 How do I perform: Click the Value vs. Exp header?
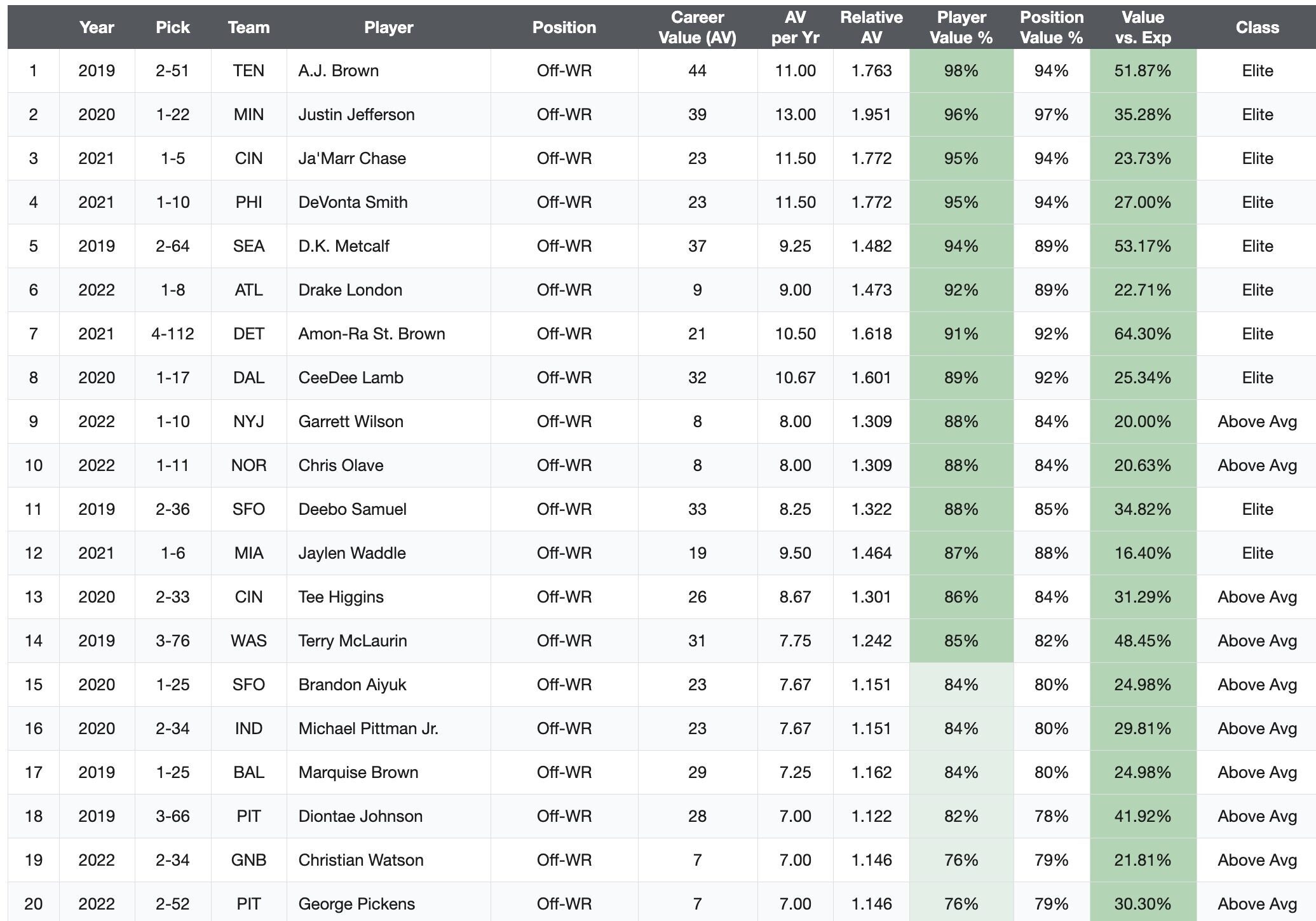(1143, 27)
